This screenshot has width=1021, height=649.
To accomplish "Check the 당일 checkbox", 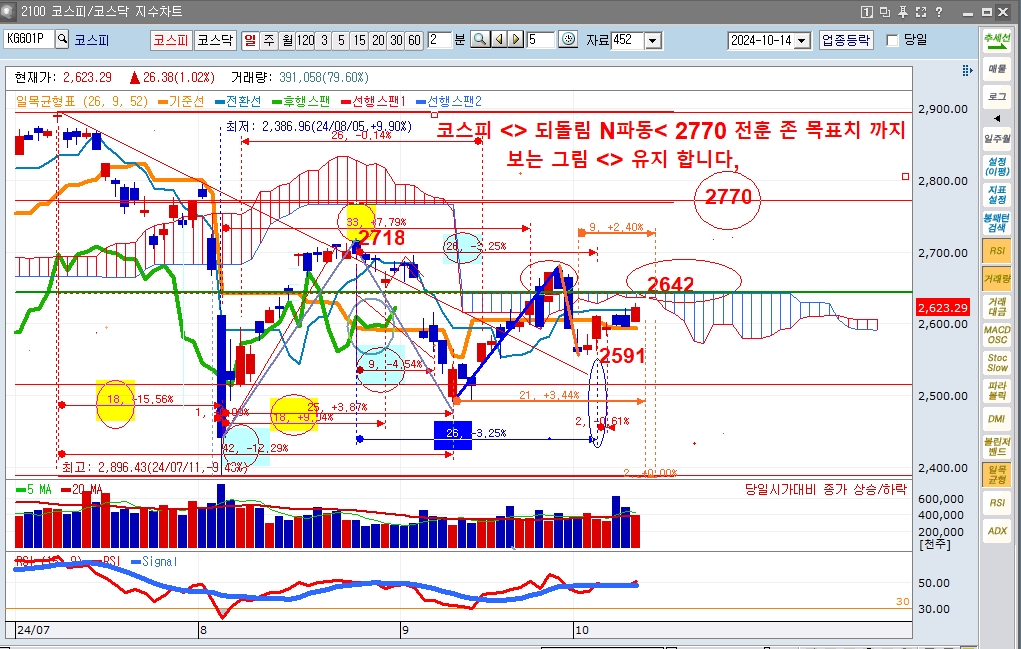I will [893, 40].
